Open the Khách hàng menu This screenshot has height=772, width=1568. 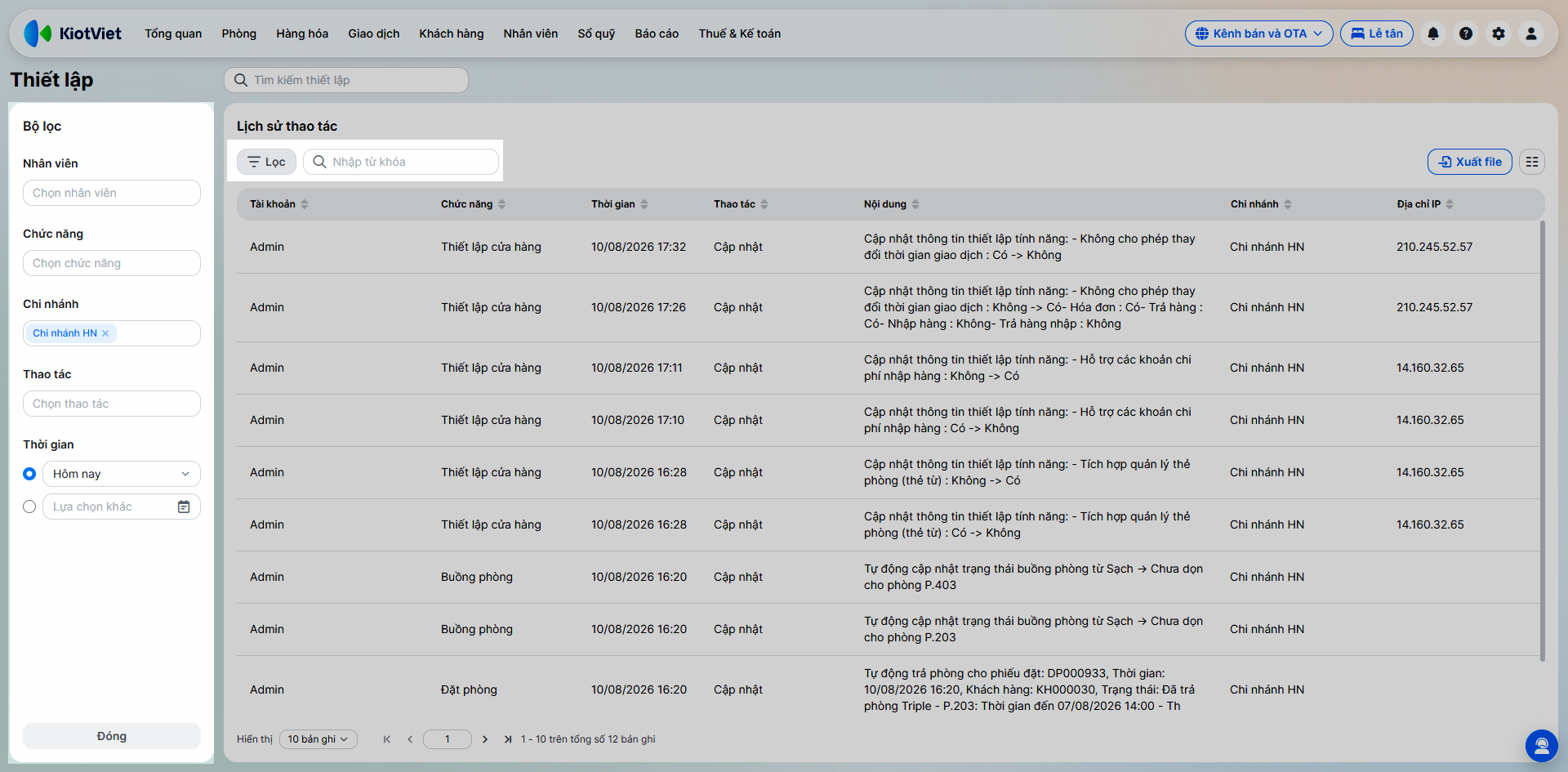pyautogui.click(x=452, y=33)
